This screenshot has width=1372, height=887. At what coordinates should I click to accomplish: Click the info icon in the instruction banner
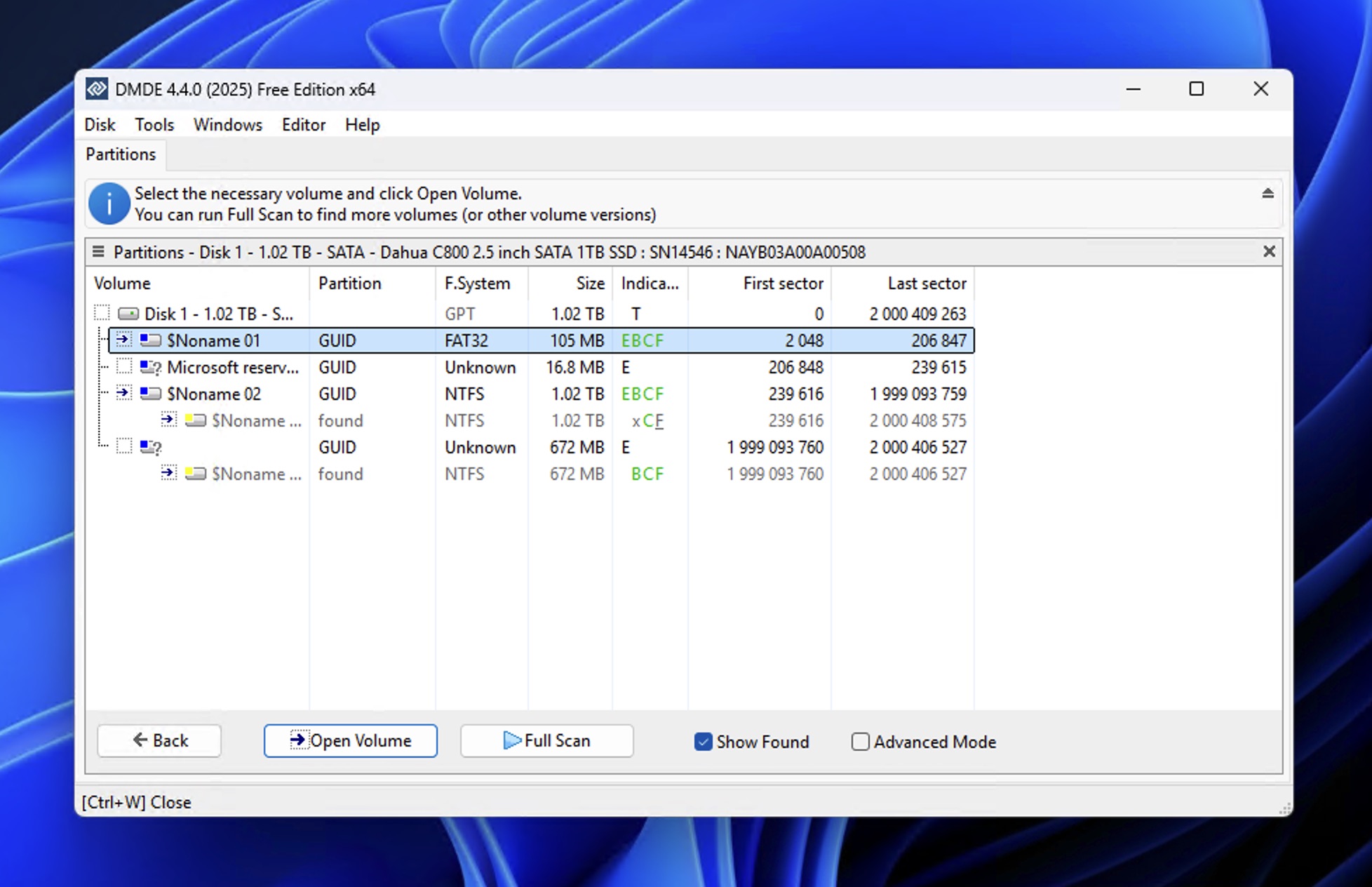109,204
